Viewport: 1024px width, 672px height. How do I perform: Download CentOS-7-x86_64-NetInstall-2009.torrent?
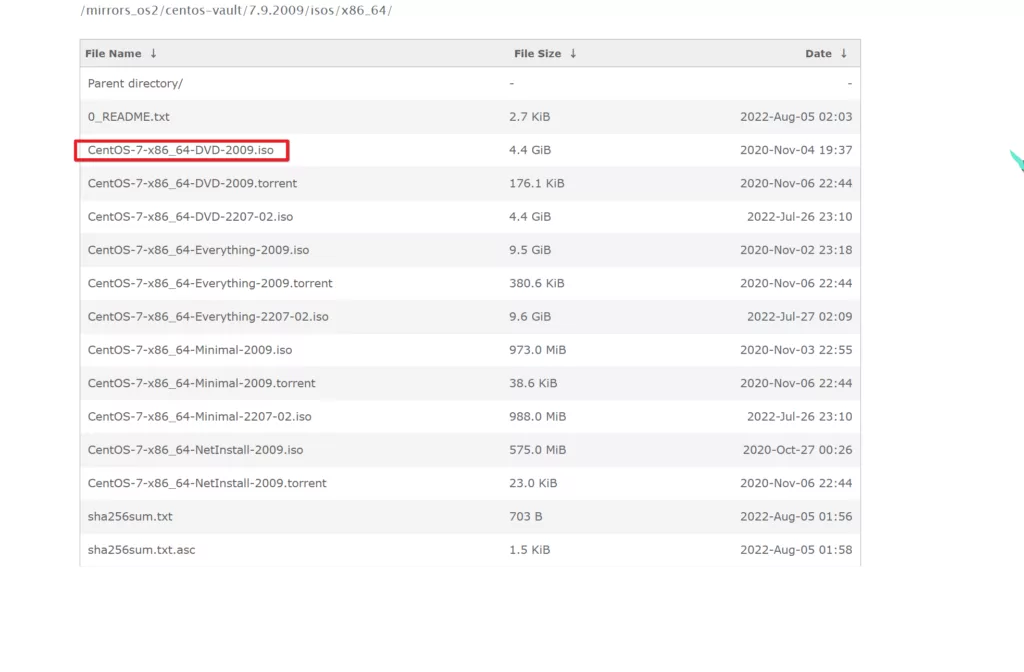coord(207,484)
